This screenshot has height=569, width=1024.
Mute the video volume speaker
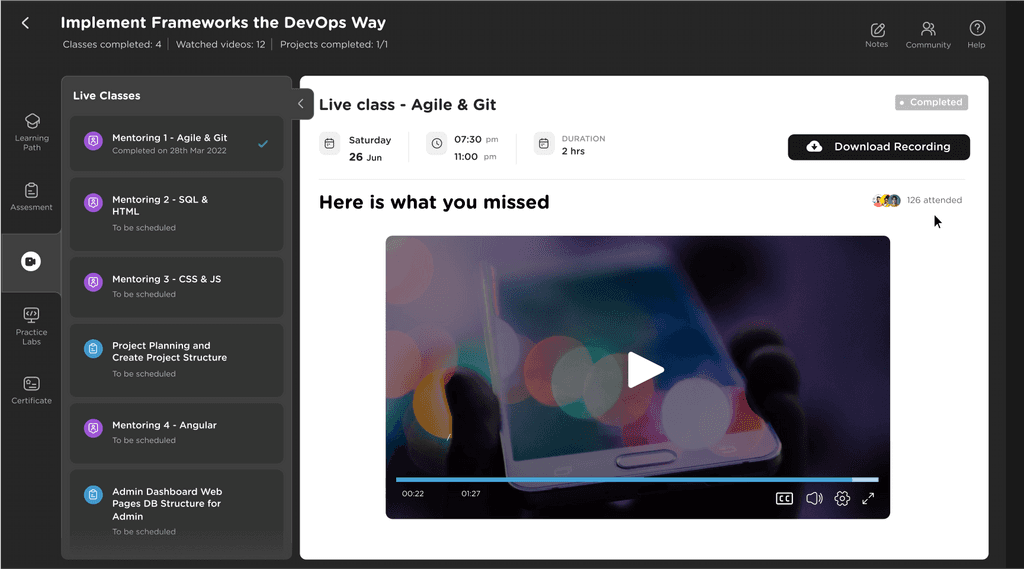pyautogui.click(x=814, y=498)
